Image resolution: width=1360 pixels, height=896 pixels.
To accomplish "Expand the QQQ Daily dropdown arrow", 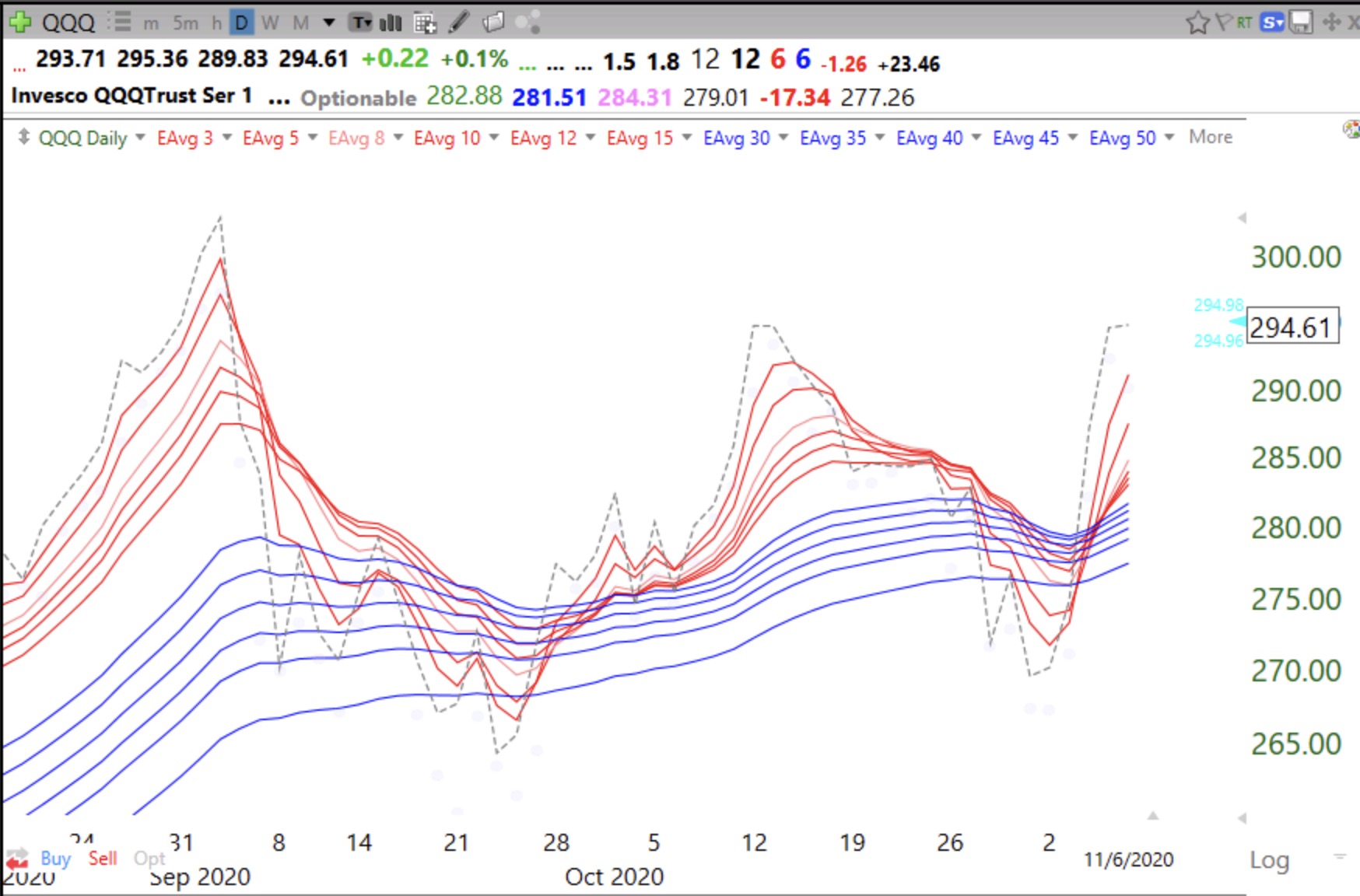I will pos(140,138).
